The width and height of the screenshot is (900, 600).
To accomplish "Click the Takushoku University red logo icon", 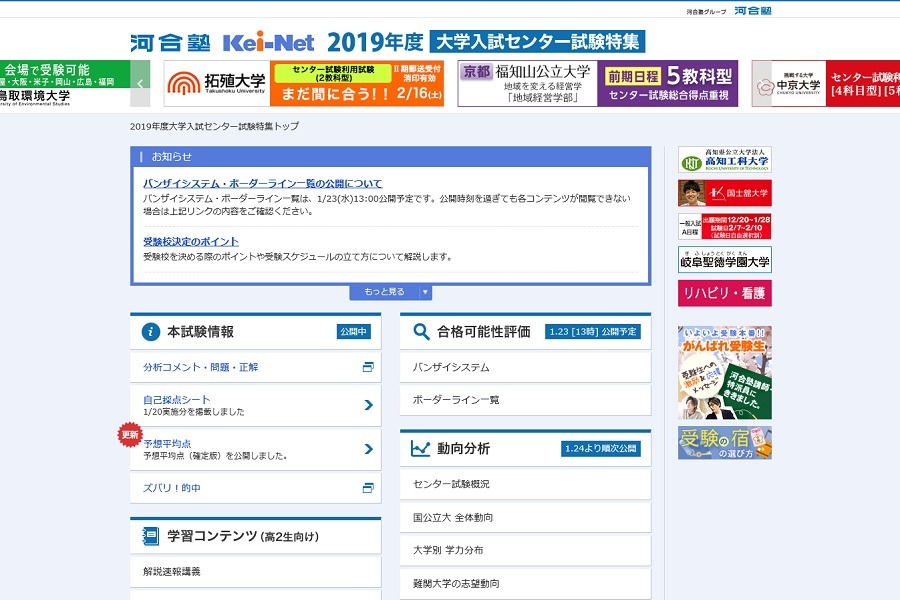I will point(184,80).
